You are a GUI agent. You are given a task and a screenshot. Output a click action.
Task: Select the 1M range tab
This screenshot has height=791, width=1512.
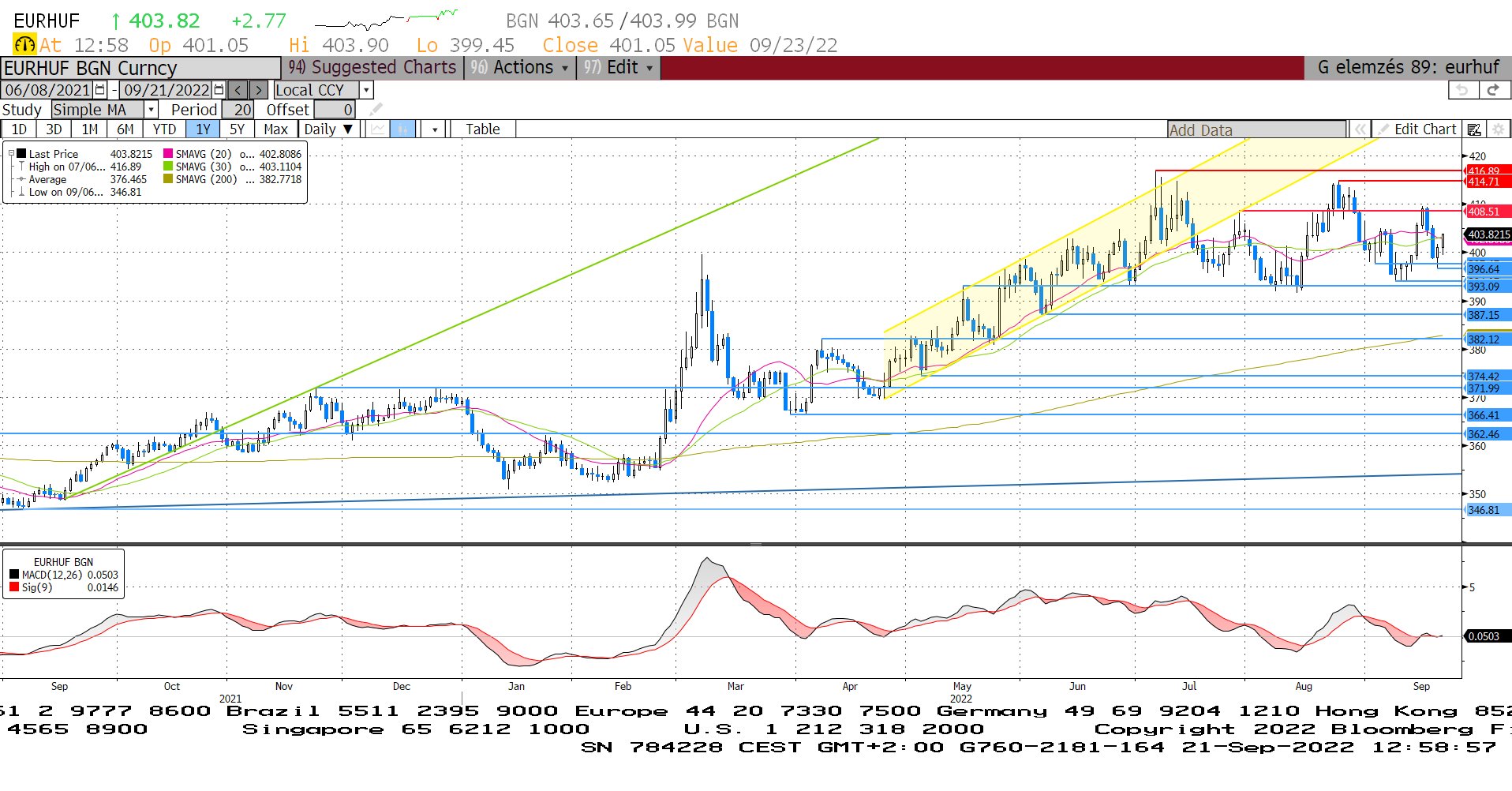[x=89, y=129]
